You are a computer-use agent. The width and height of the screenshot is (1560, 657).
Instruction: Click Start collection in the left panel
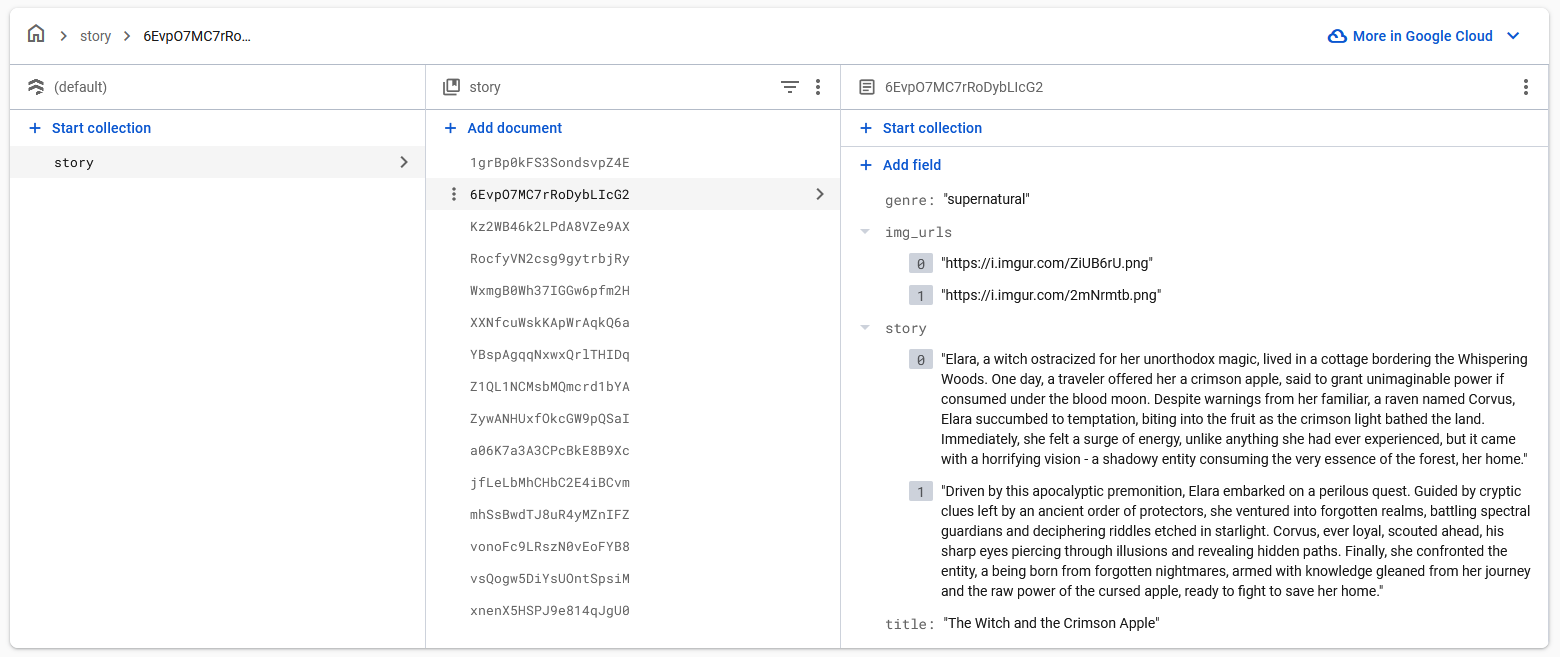101,128
